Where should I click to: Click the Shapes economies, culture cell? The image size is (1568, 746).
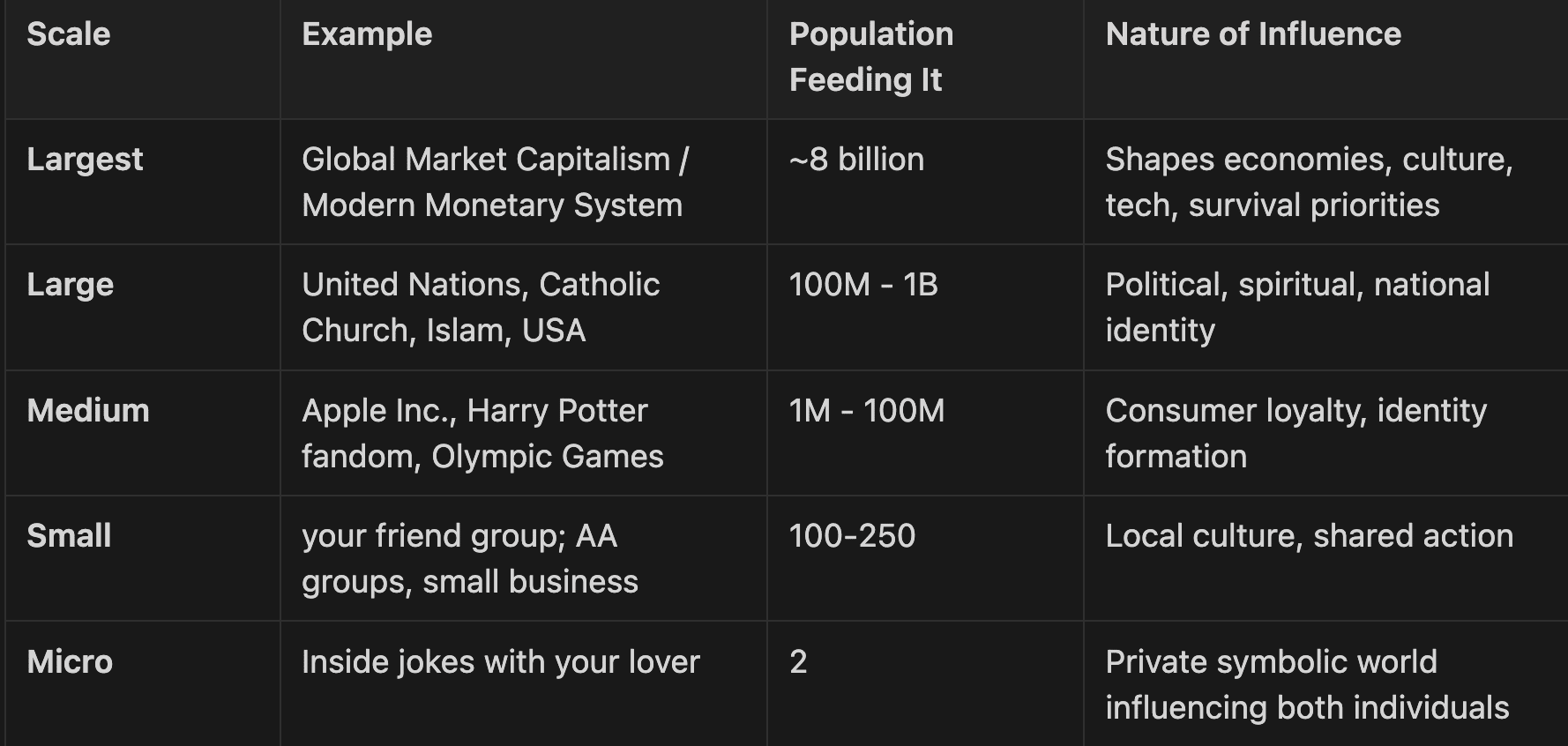[1310, 183]
